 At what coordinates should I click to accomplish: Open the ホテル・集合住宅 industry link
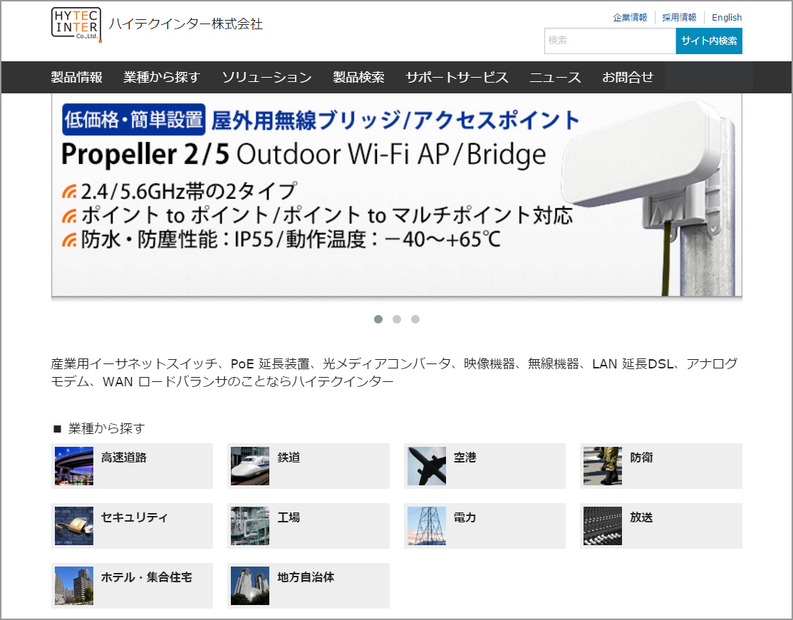147,577
